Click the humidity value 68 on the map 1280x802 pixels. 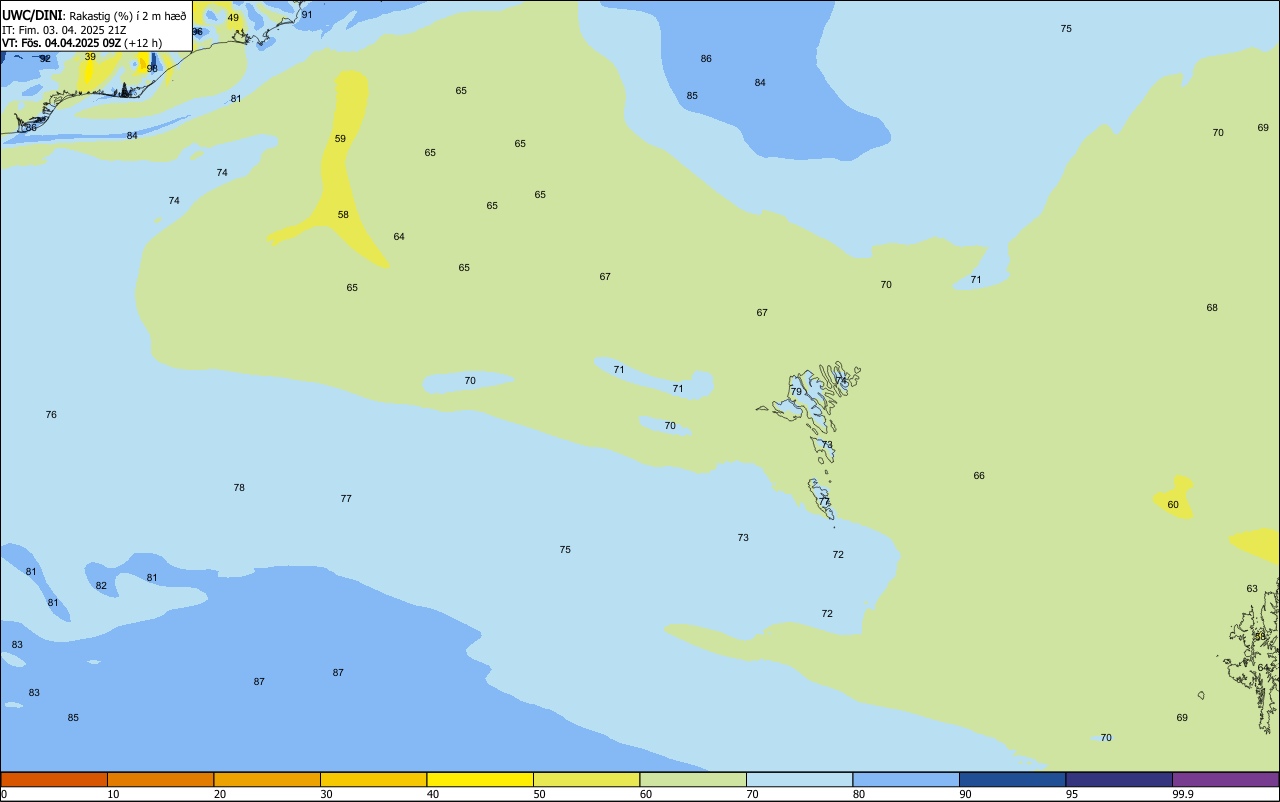(1212, 308)
